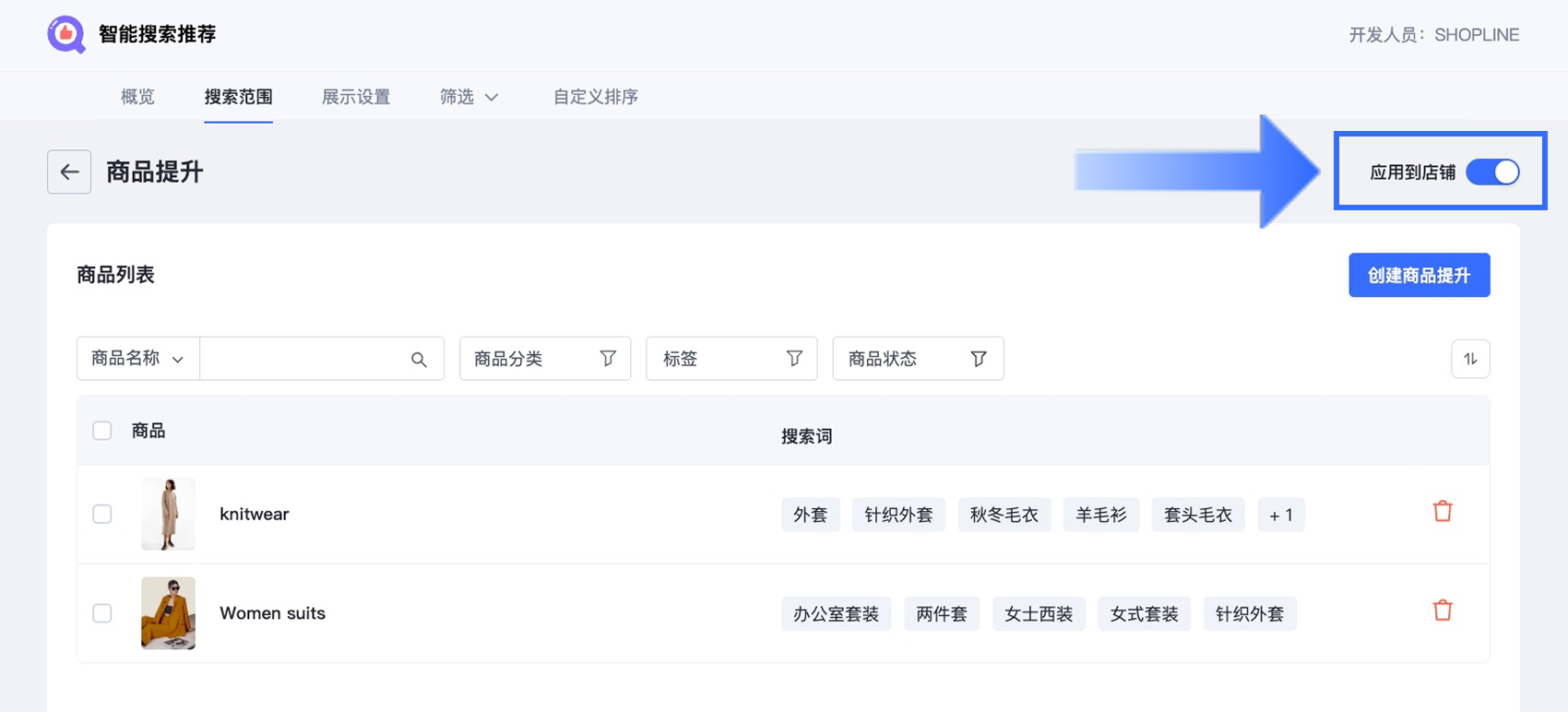Check the select-all products checkbox
1568x712 pixels.
point(102,431)
